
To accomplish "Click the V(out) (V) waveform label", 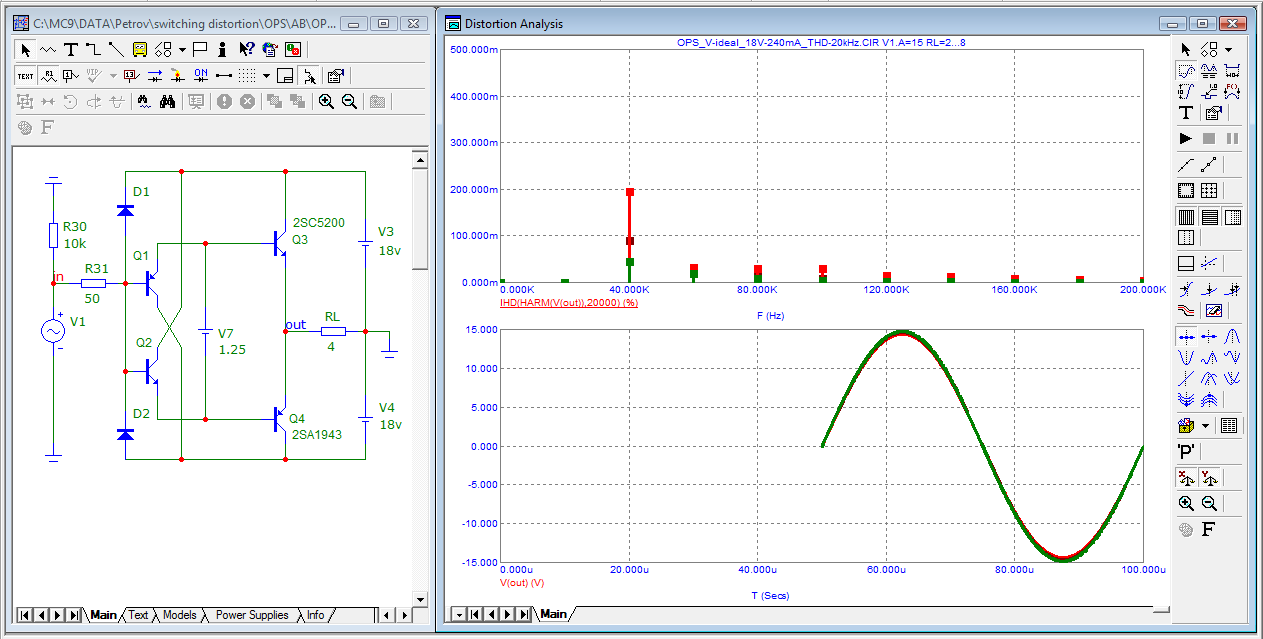I will click(x=521, y=581).
